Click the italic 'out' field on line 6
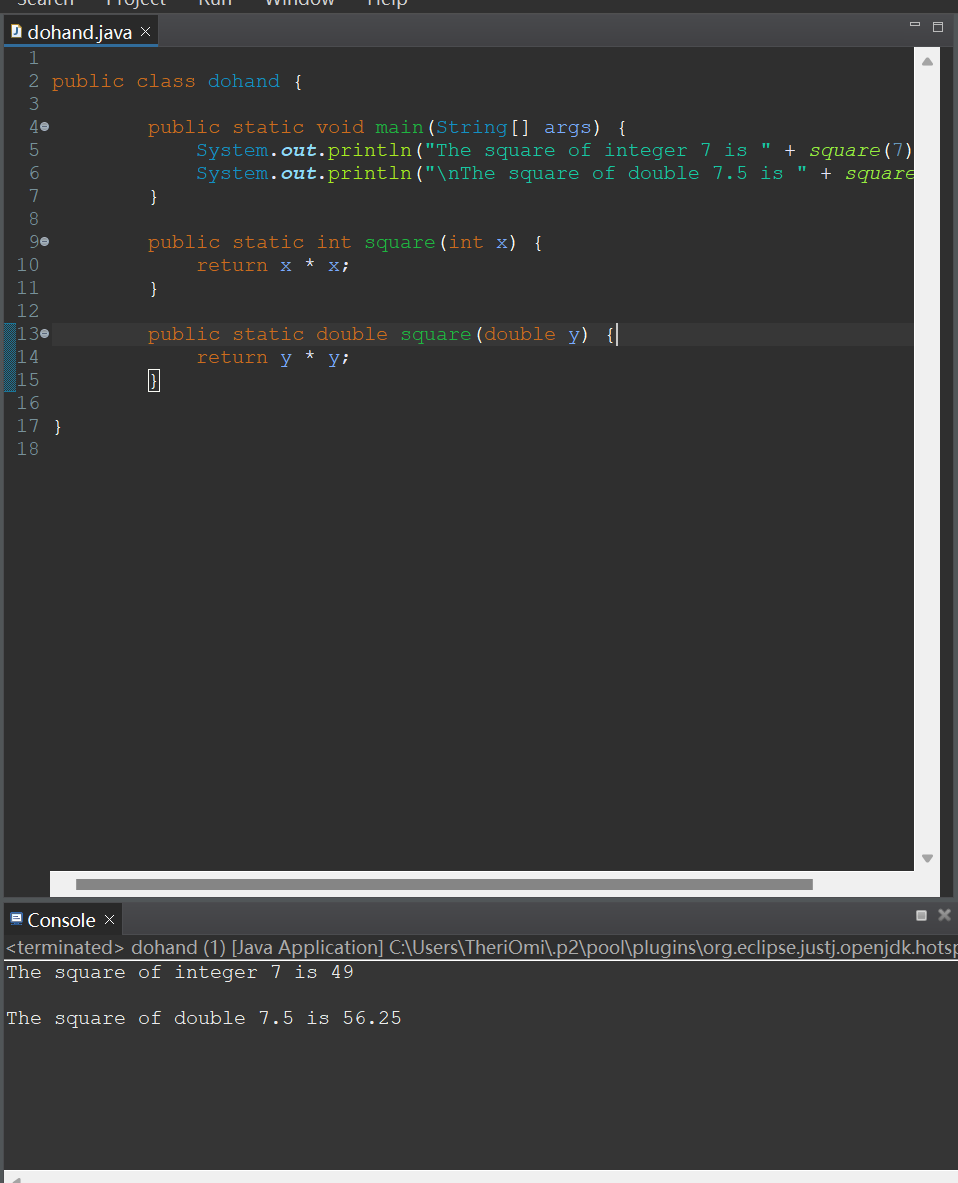 pos(298,174)
